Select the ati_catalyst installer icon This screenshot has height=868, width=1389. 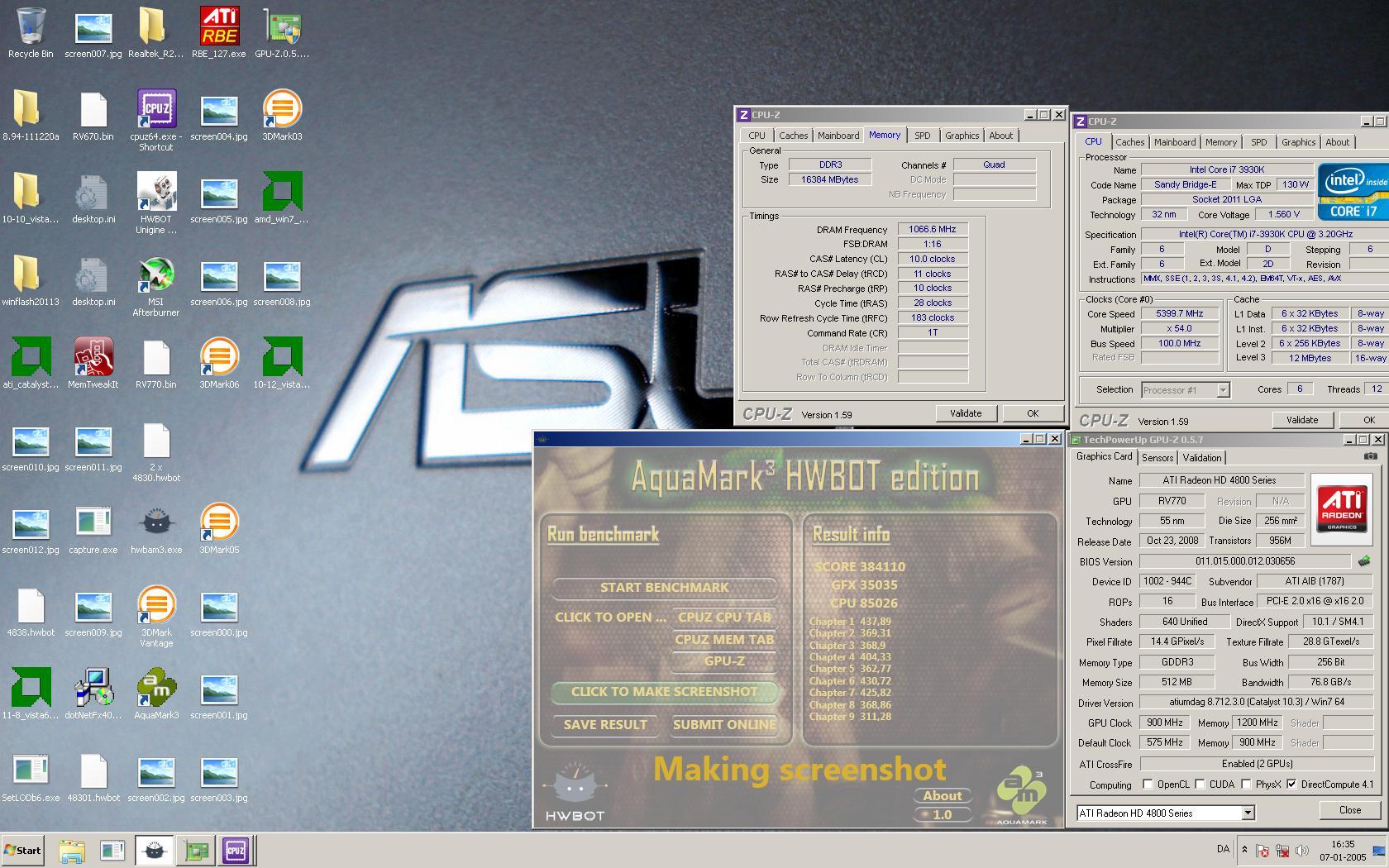pos(31,364)
